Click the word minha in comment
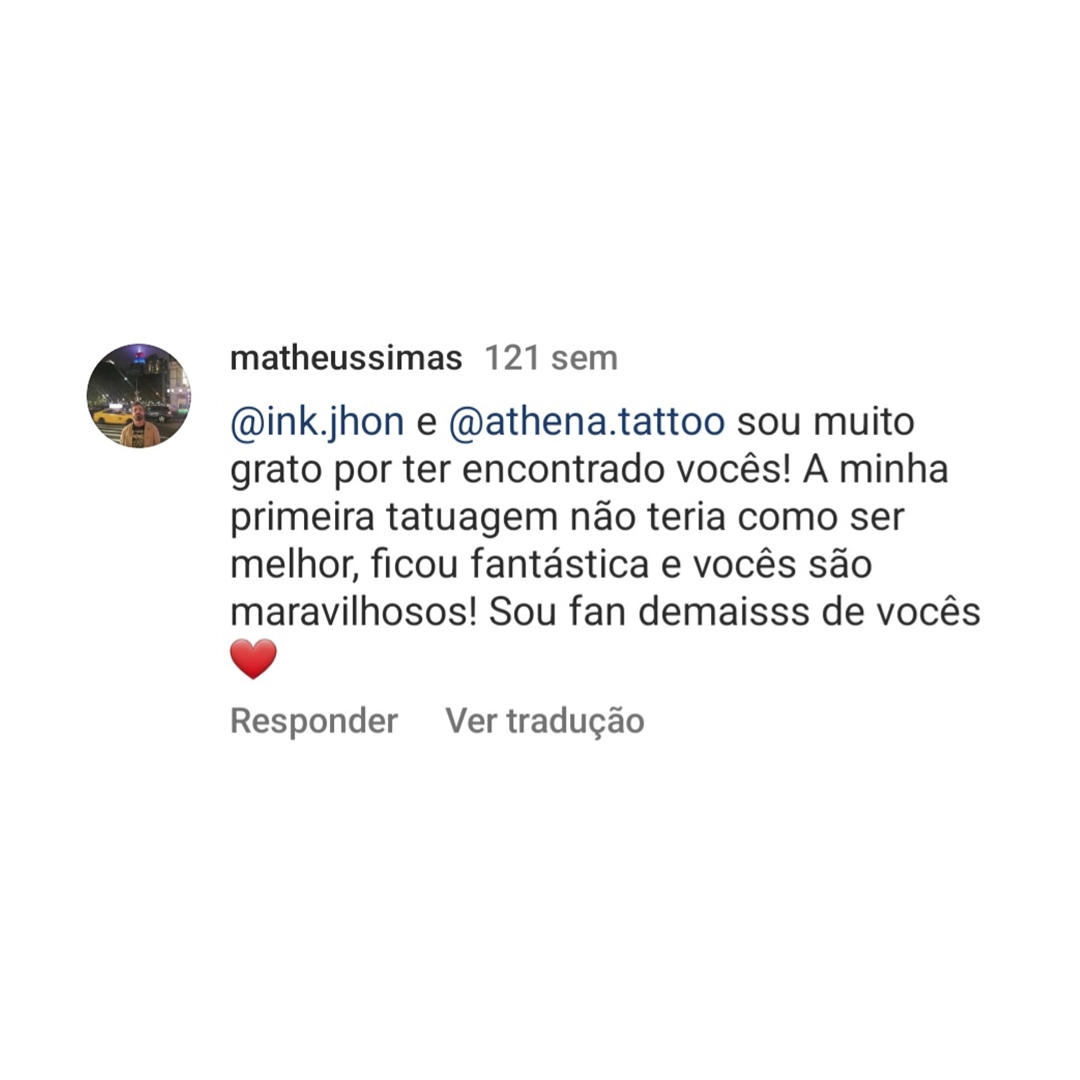Viewport: 1080px width, 1080px height. click(894, 470)
